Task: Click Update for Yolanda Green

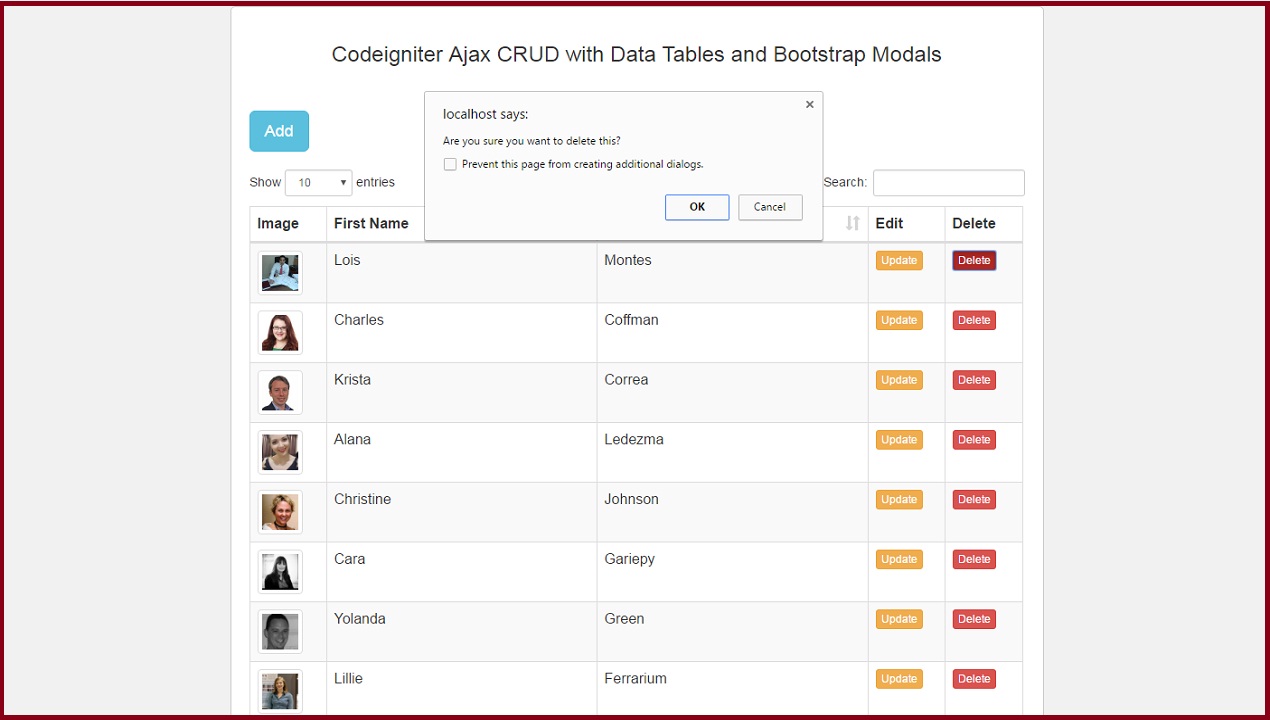Action: pyautogui.click(x=899, y=619)
